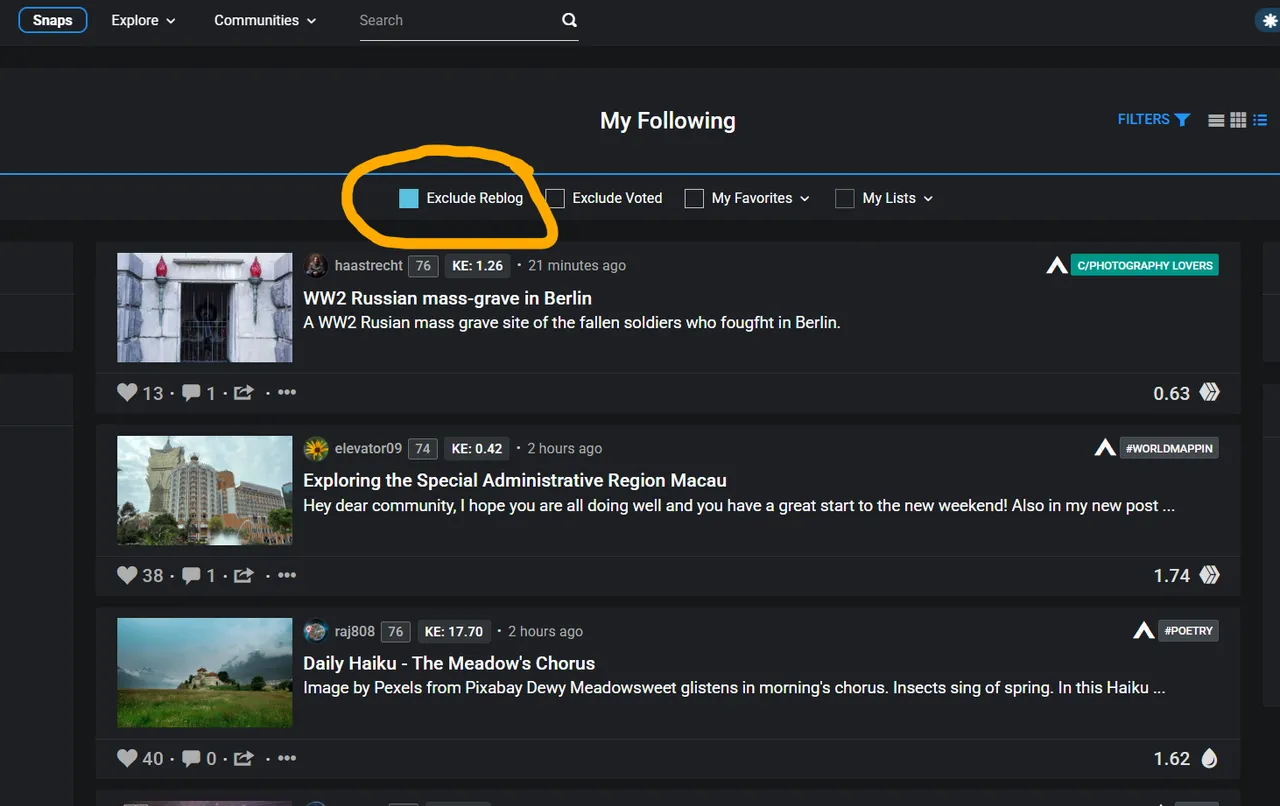This screenshot has width=1280, height=806.
Task: Uncheck the Exclude Reblog checkbox
Action: click(408, 198)
